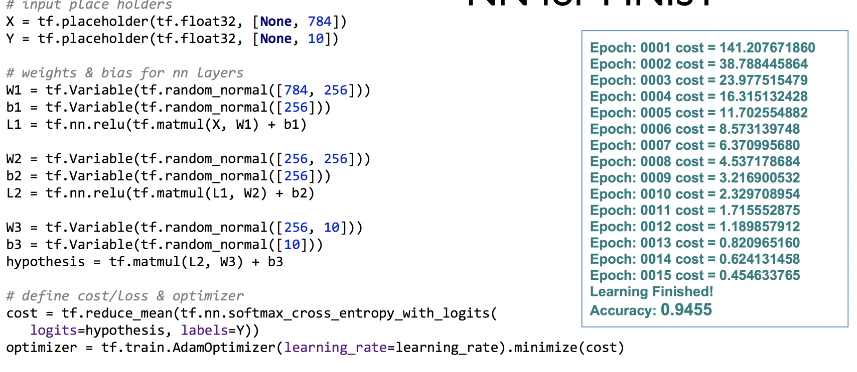Click the '# weights & bias for nn layers' comment

click(125, 73)
